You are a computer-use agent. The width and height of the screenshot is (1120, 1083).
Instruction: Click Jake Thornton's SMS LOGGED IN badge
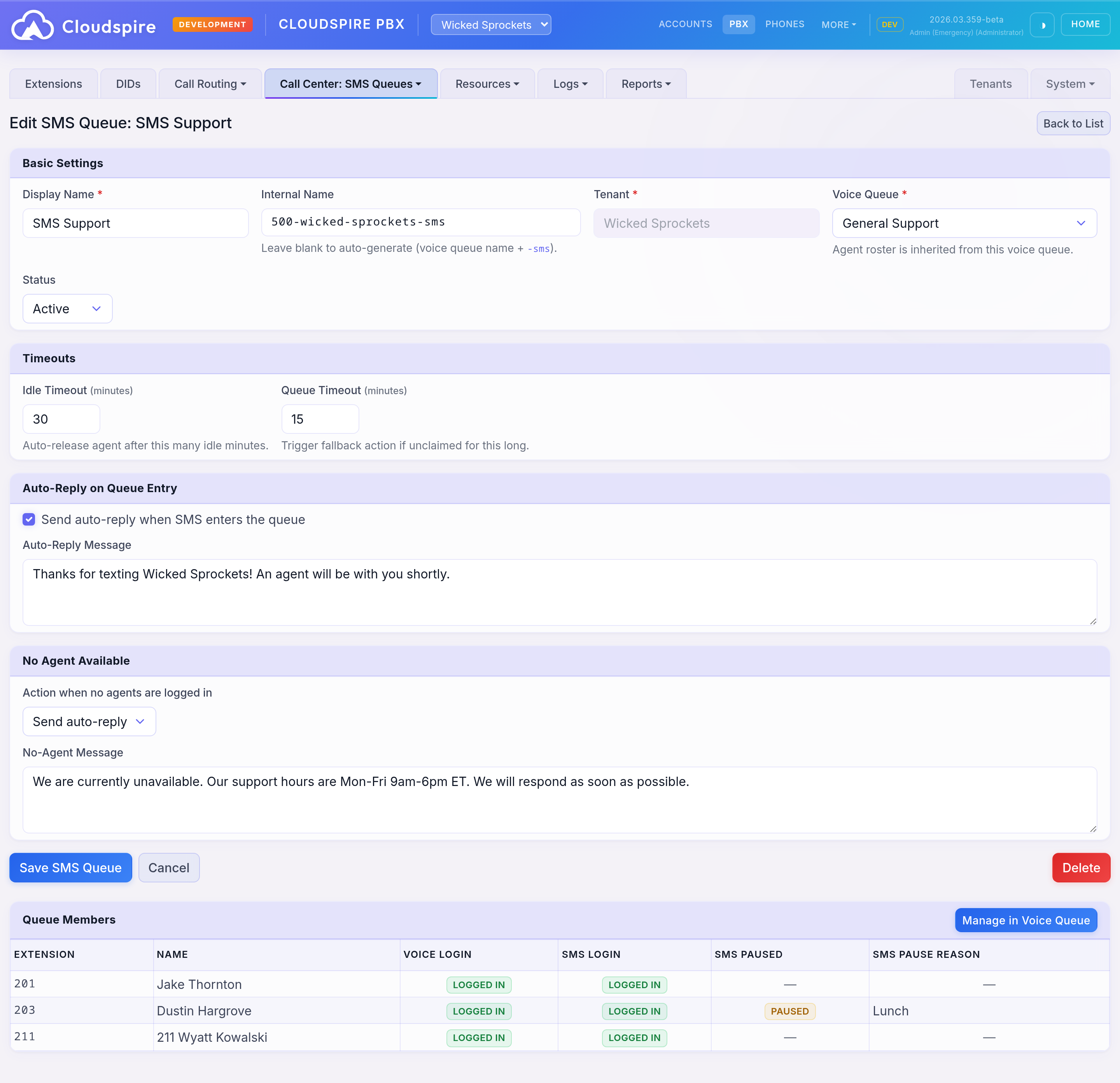[x=634, y=985]
